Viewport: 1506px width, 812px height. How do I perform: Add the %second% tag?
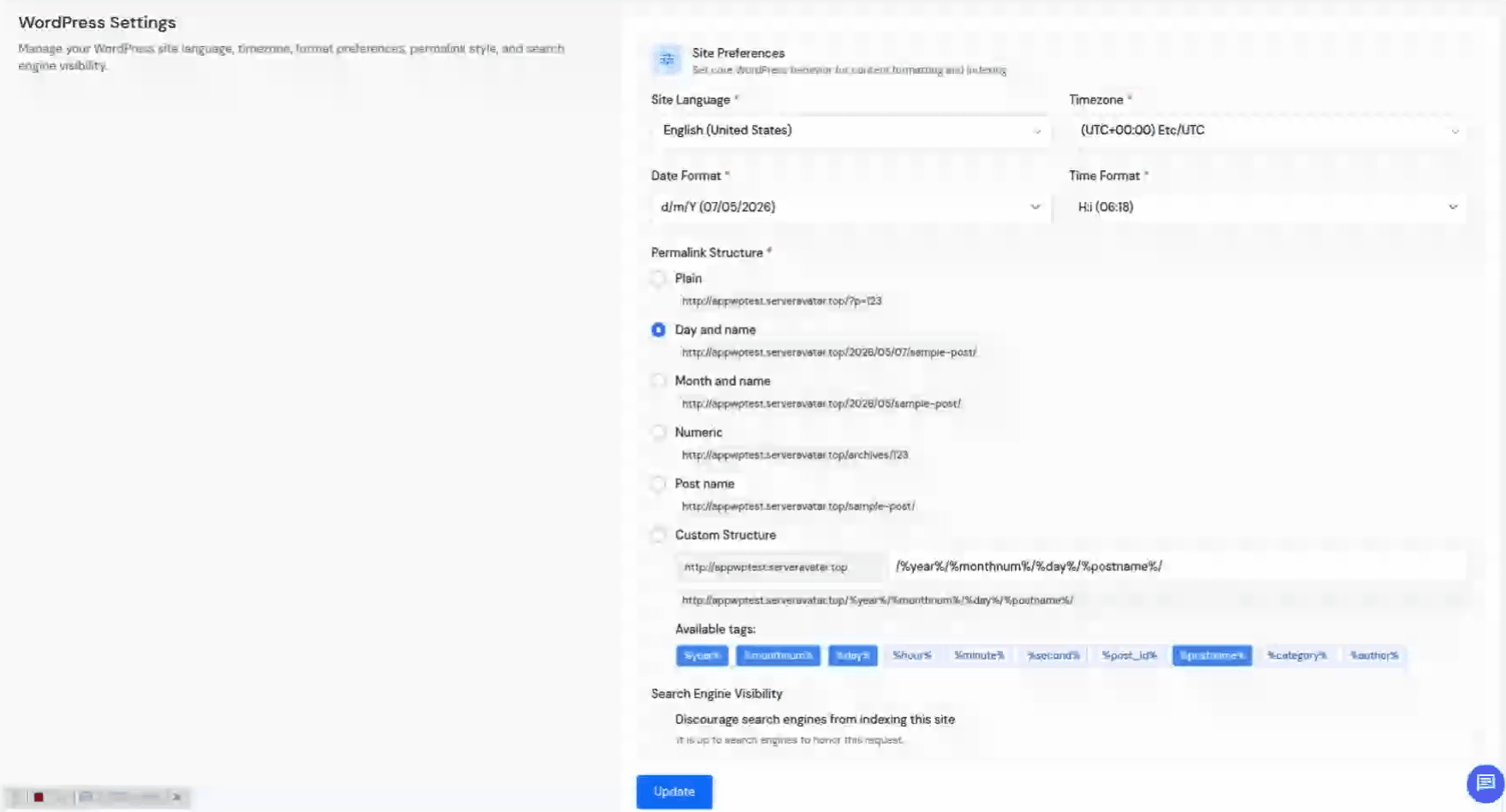[1053, 655]
